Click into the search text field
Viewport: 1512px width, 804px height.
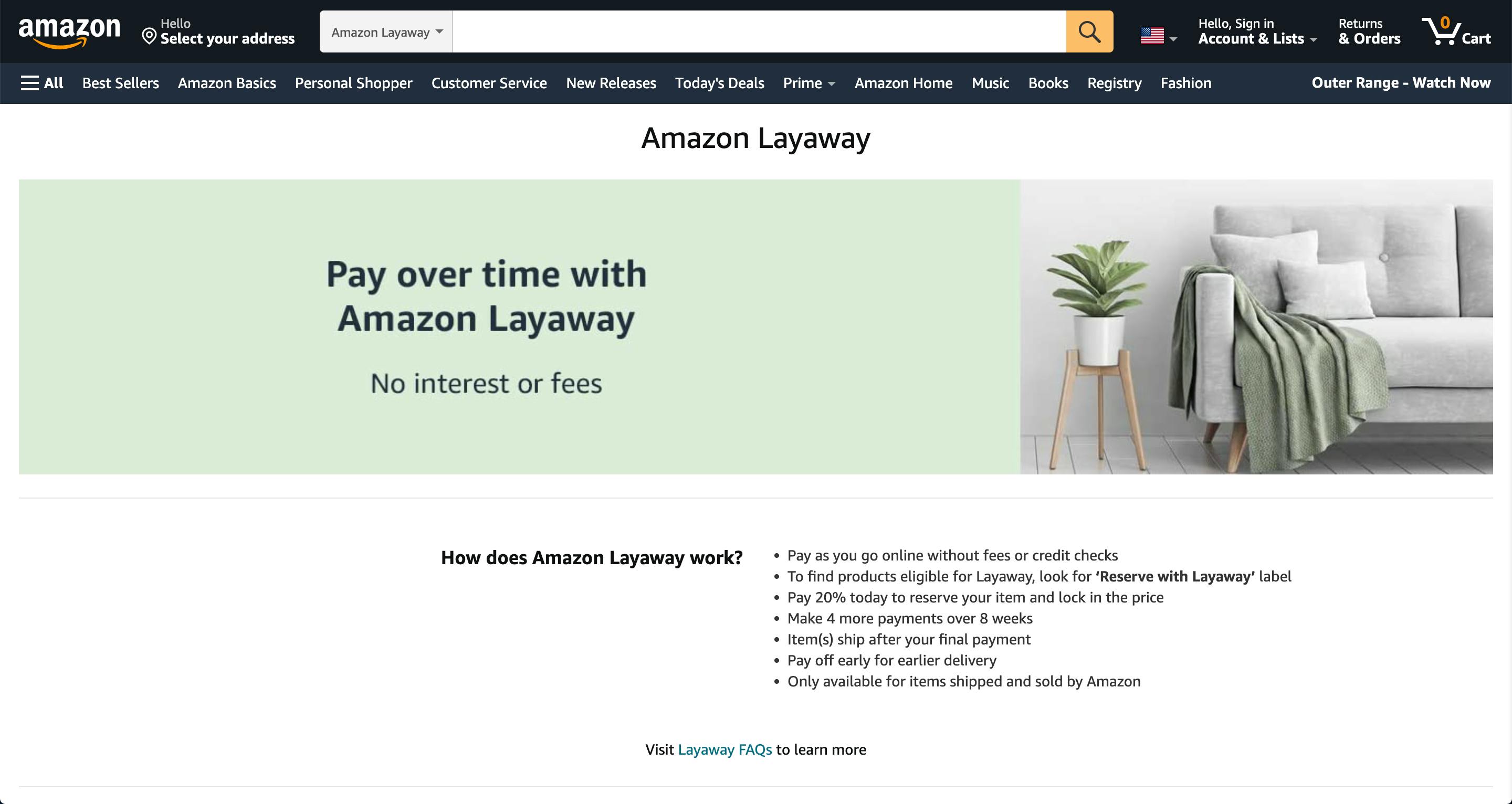[758, 31]
